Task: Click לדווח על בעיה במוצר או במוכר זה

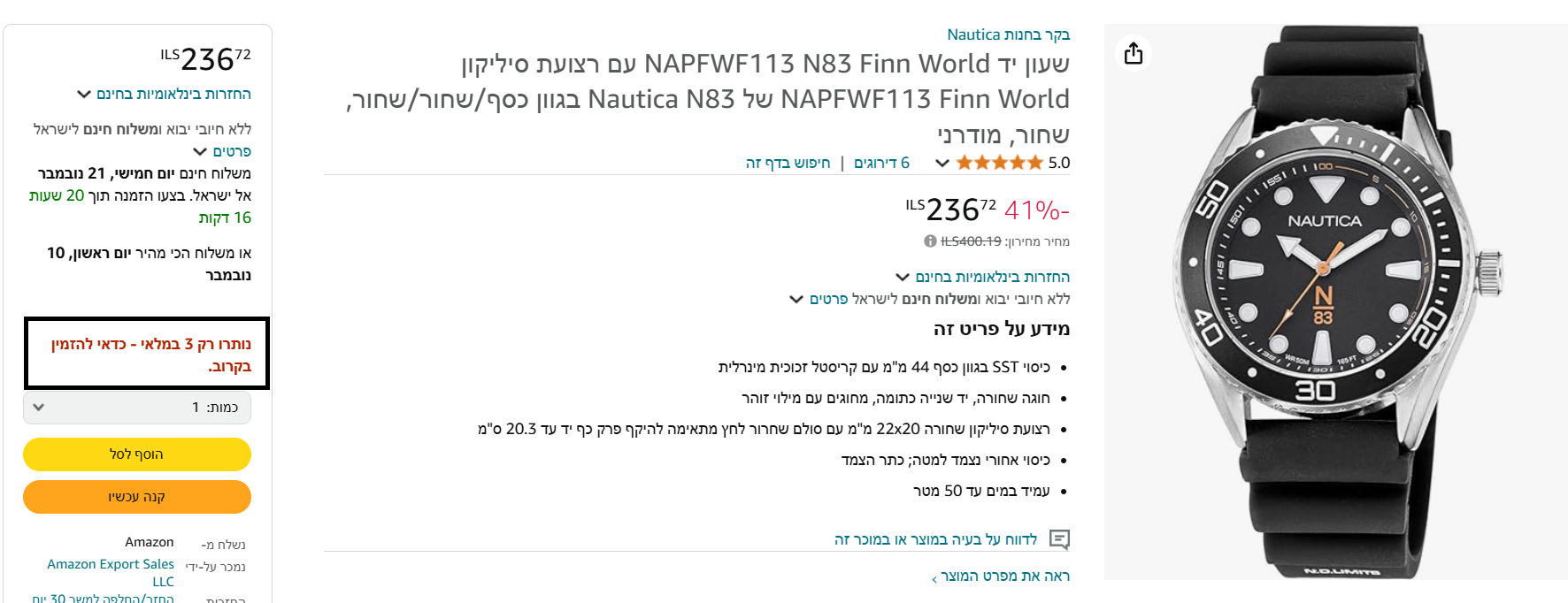Action: [x=935, y=538]
